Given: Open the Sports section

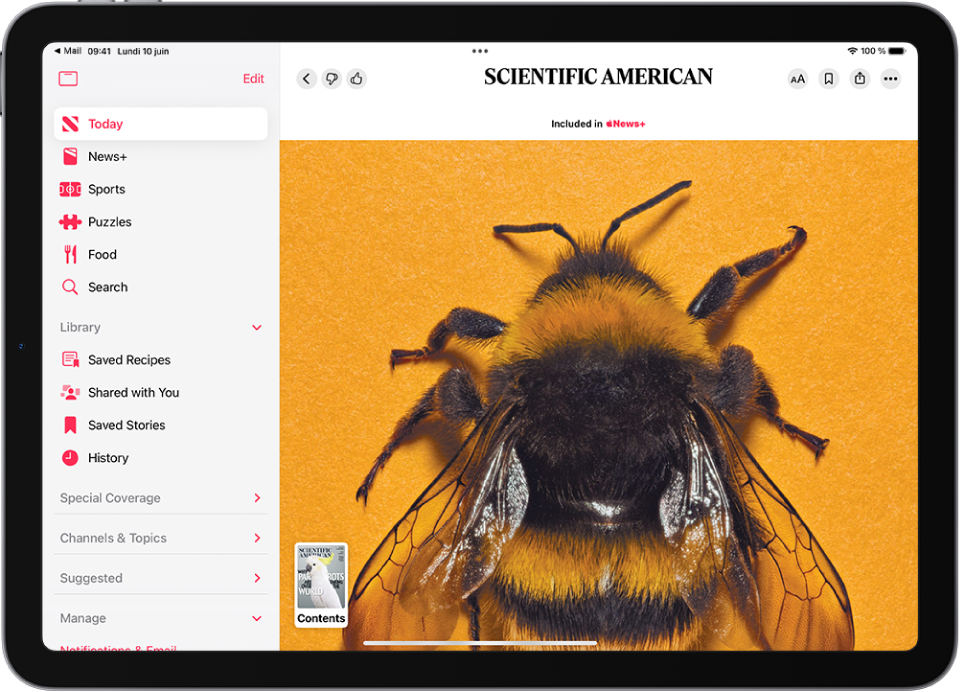Looking at the screenshot, I should pyautogui.click(x=106, y=189).
